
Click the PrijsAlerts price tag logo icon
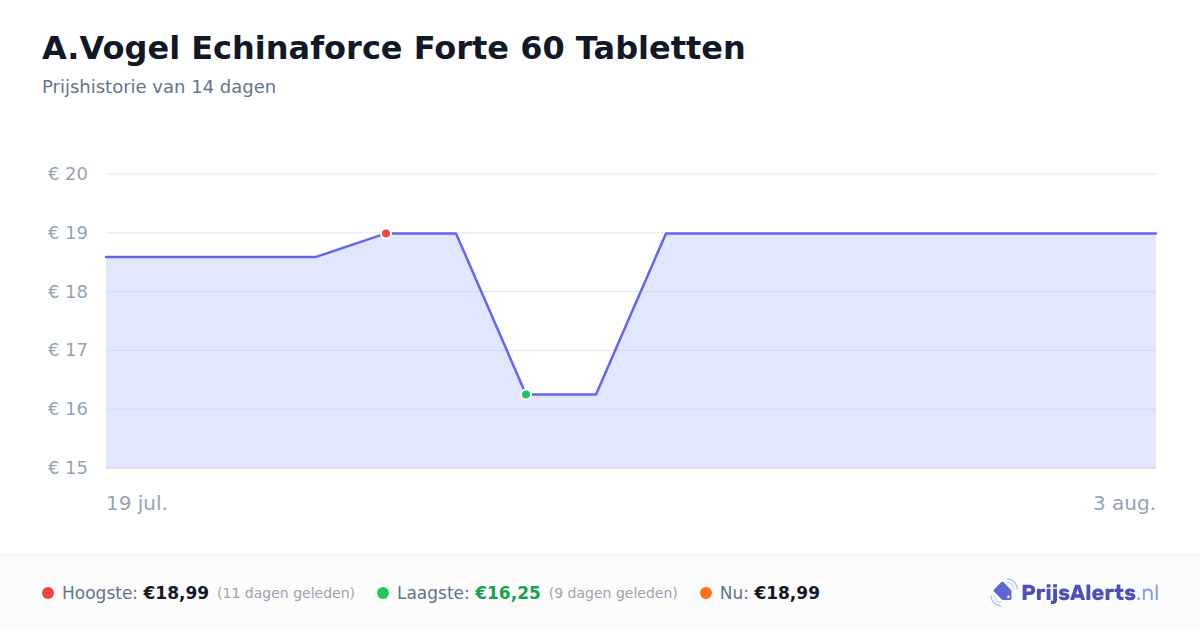pyautogui.click(x=1003, y=593)
